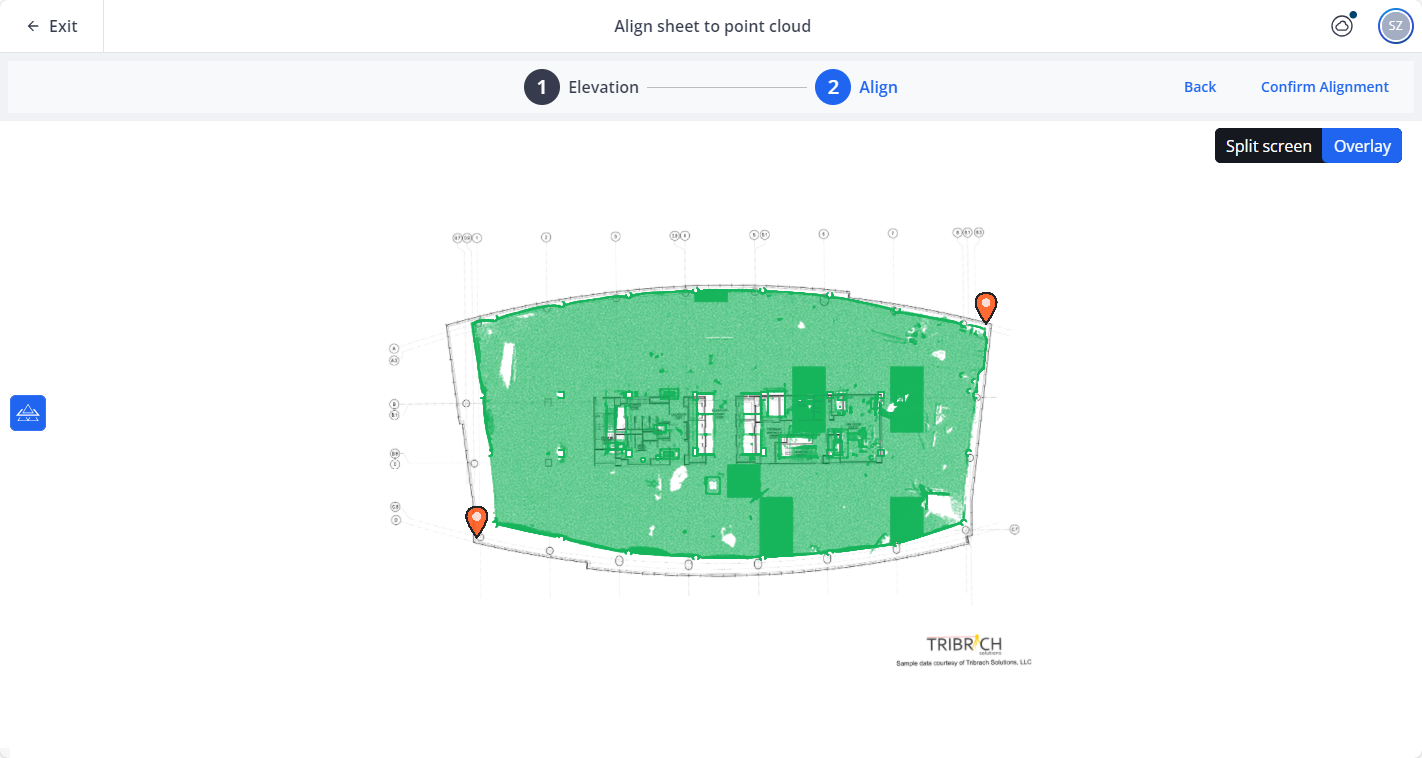This screenshot has height=758, width=1422.
Task: Click the 'Align sheet to point cloud' title
Action: click(712, 26)
